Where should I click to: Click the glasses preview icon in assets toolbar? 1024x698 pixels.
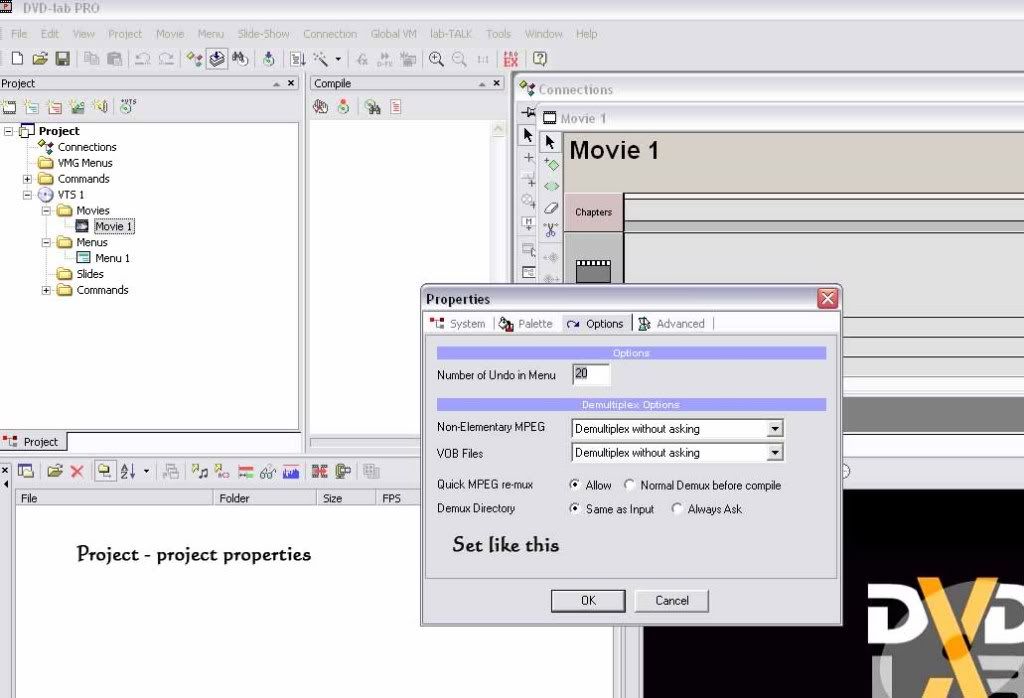tap(268, 471)
